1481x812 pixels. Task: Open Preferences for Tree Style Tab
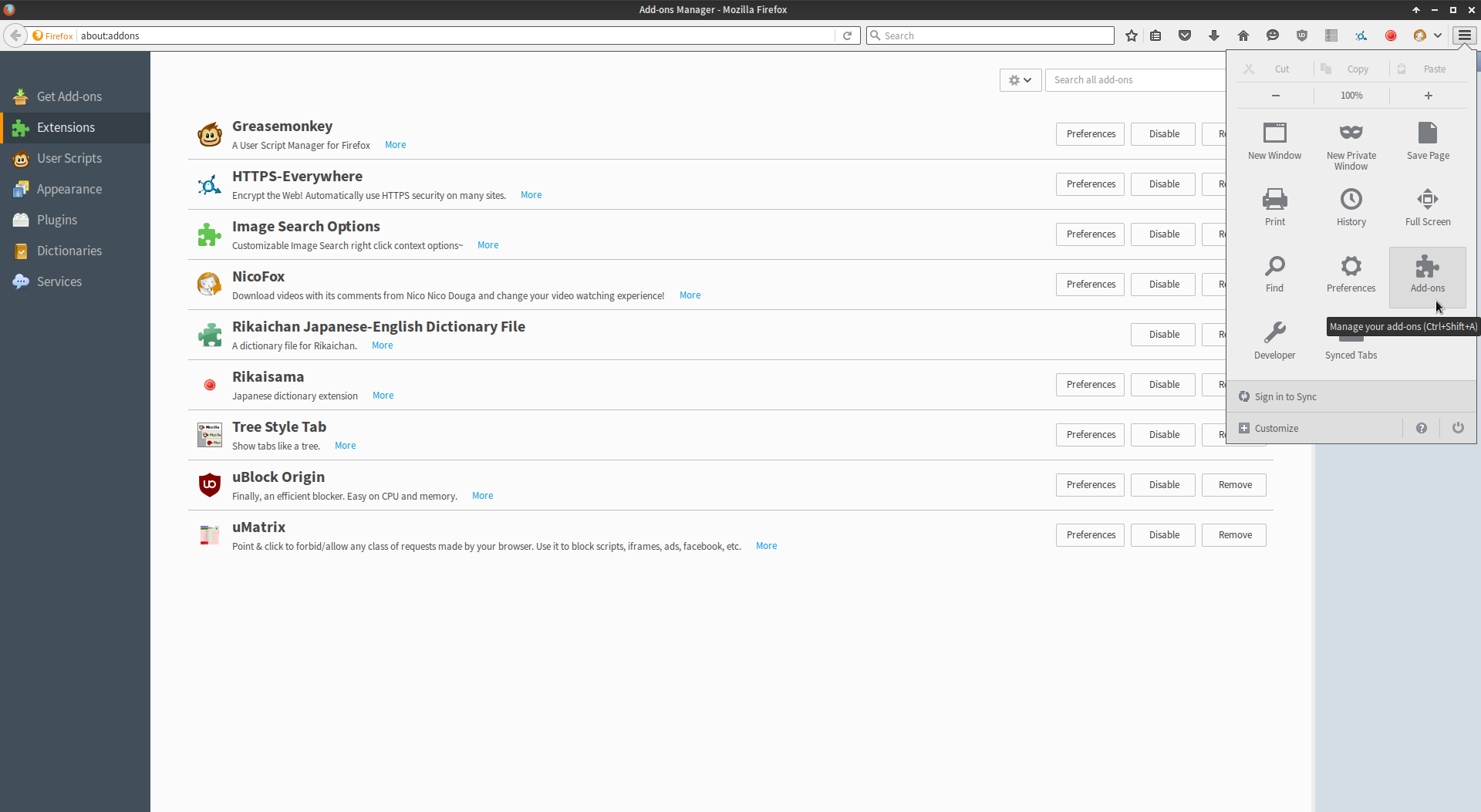[x=1090, y=435]
